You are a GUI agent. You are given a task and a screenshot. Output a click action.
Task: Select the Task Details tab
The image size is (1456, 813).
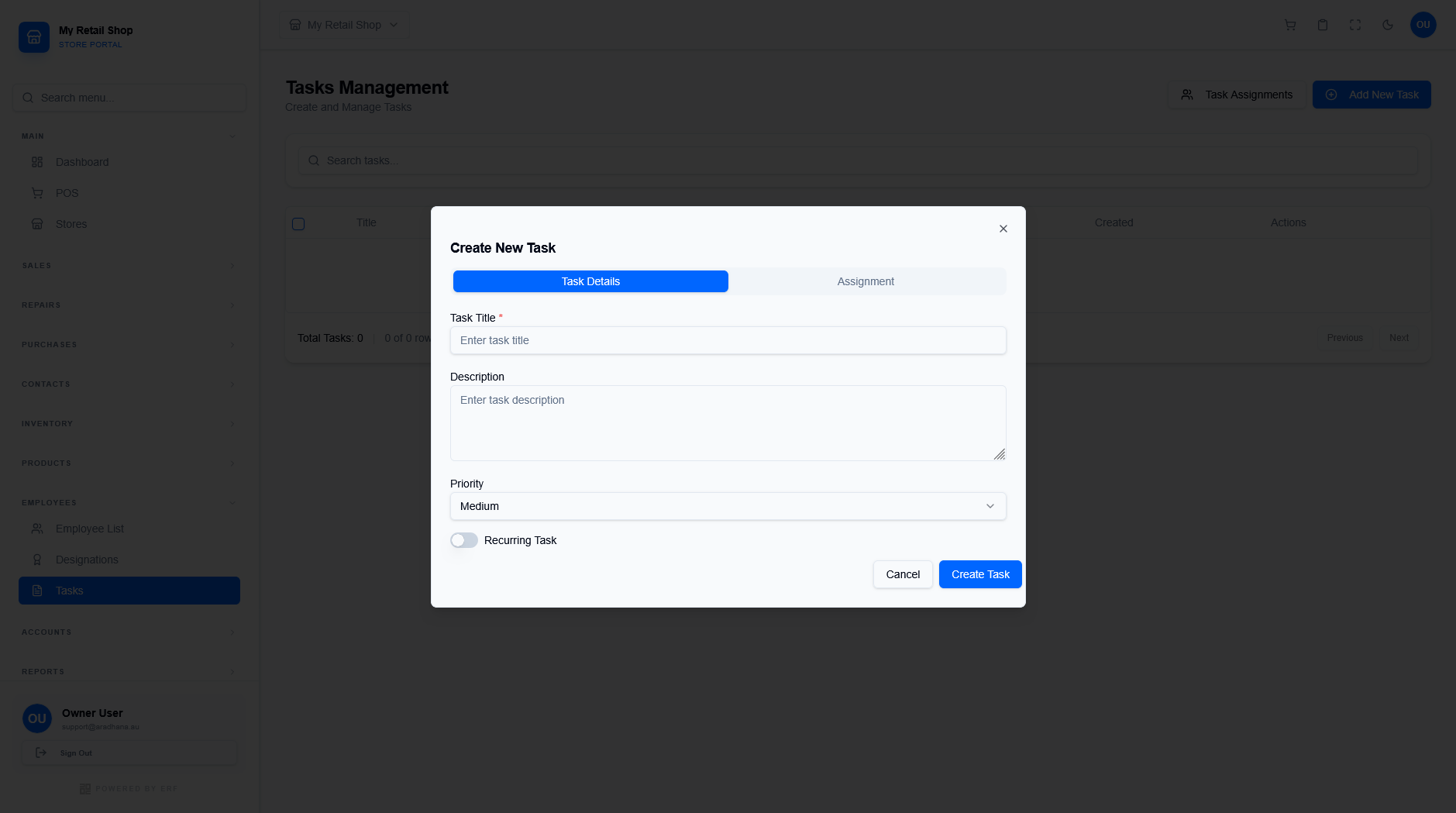(590, 281)
